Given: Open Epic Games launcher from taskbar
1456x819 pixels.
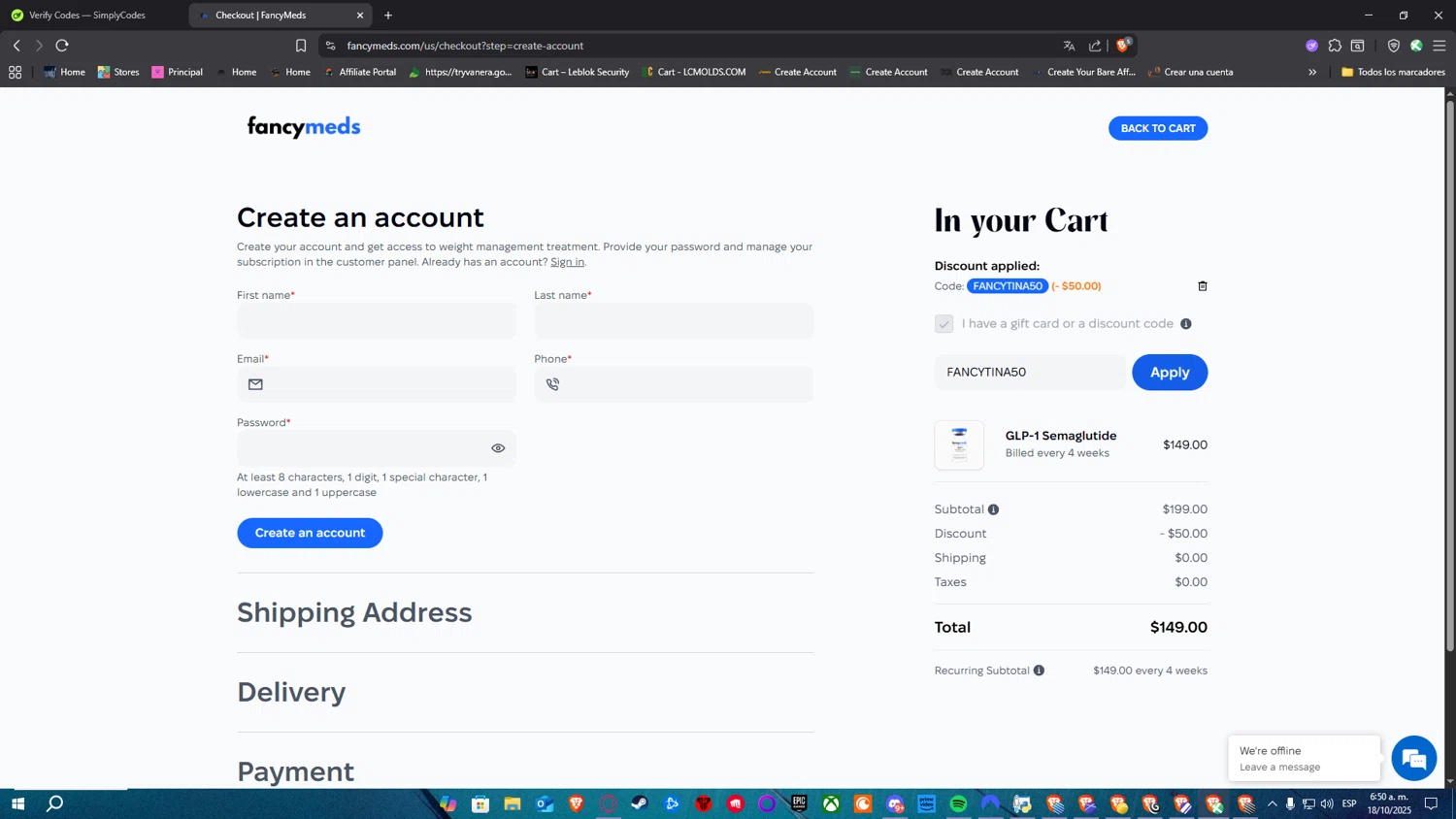Looking at the screenshot, I should coord(799,803).
